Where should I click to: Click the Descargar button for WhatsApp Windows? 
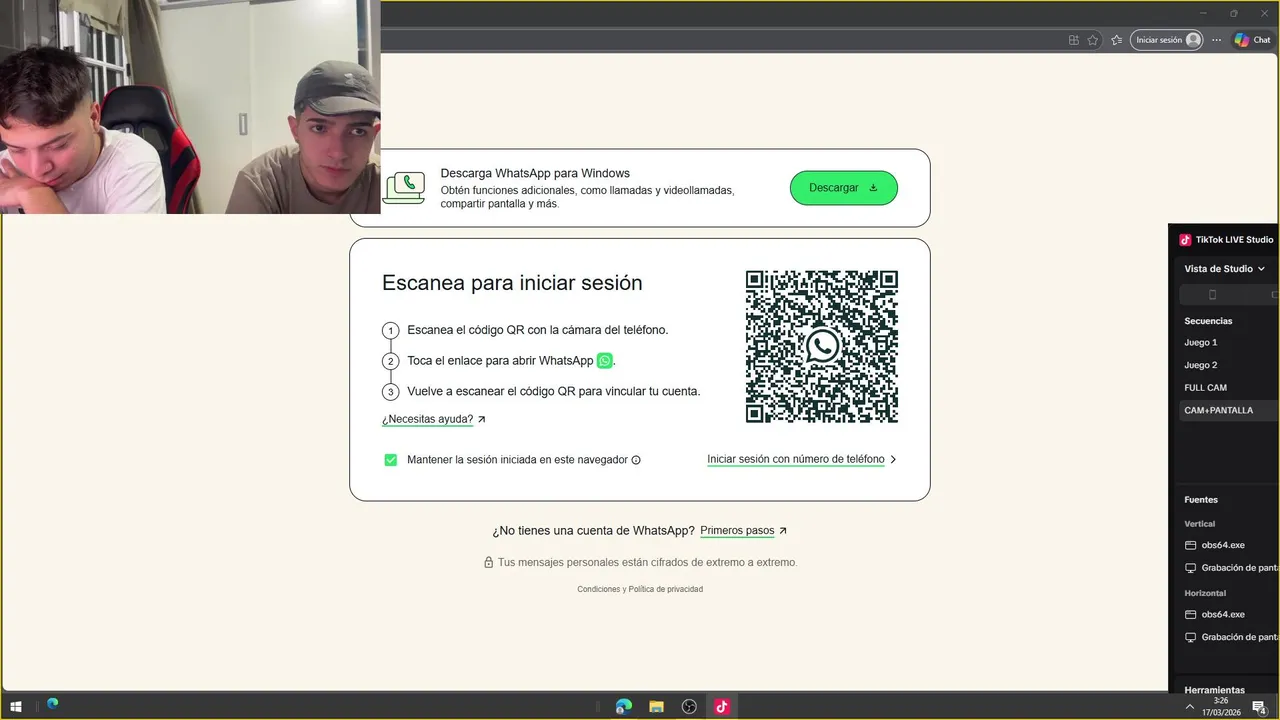pyautogui.click(x=843, y=188)
